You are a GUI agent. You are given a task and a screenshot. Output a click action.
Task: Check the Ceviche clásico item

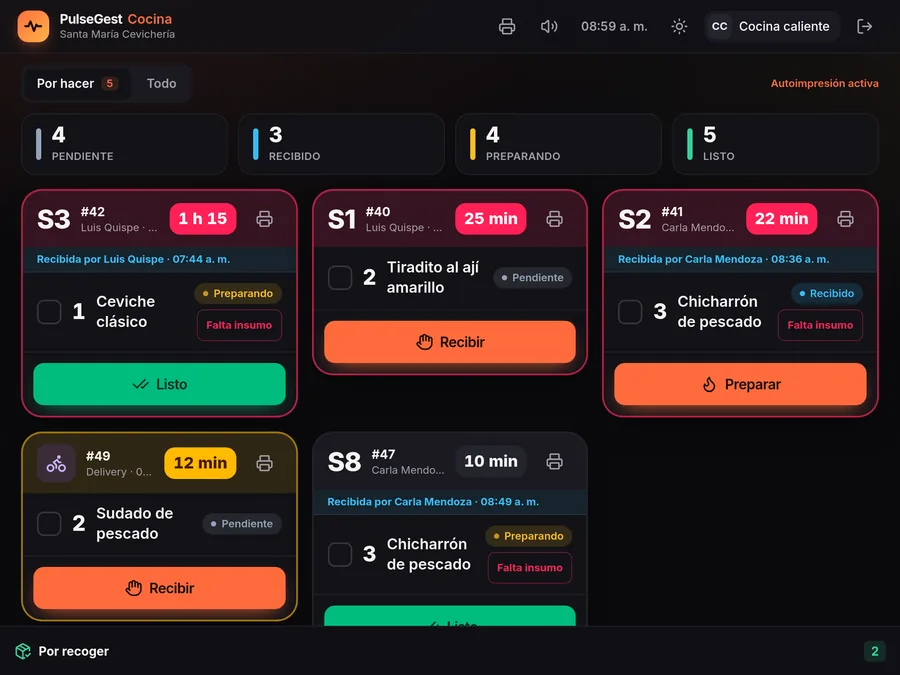tap(49, 312)
